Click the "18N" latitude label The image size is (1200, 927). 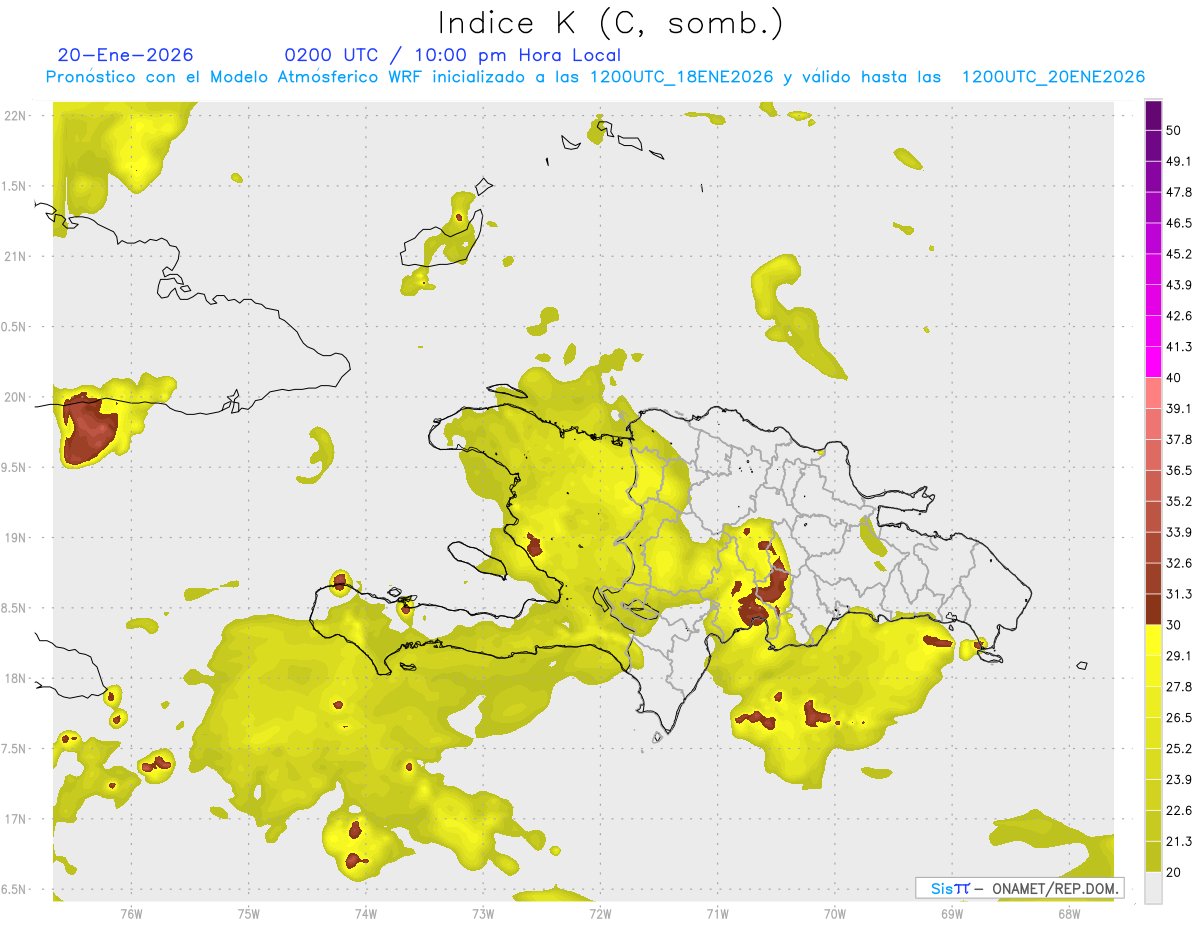tap(16, 679)
